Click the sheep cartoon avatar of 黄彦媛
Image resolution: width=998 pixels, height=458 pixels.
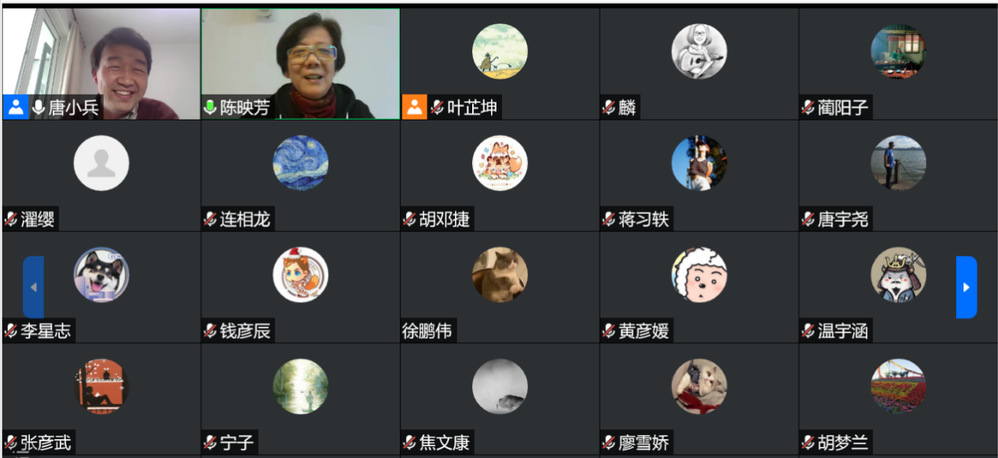click(x=699, y=274)
